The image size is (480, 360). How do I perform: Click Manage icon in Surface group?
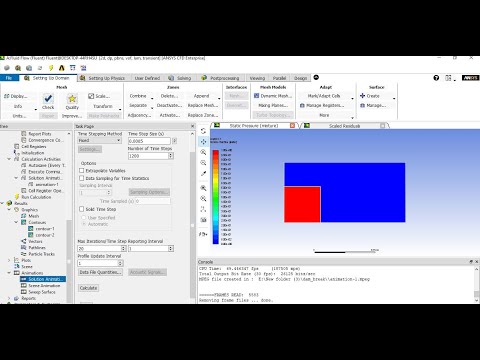(362, 105)
